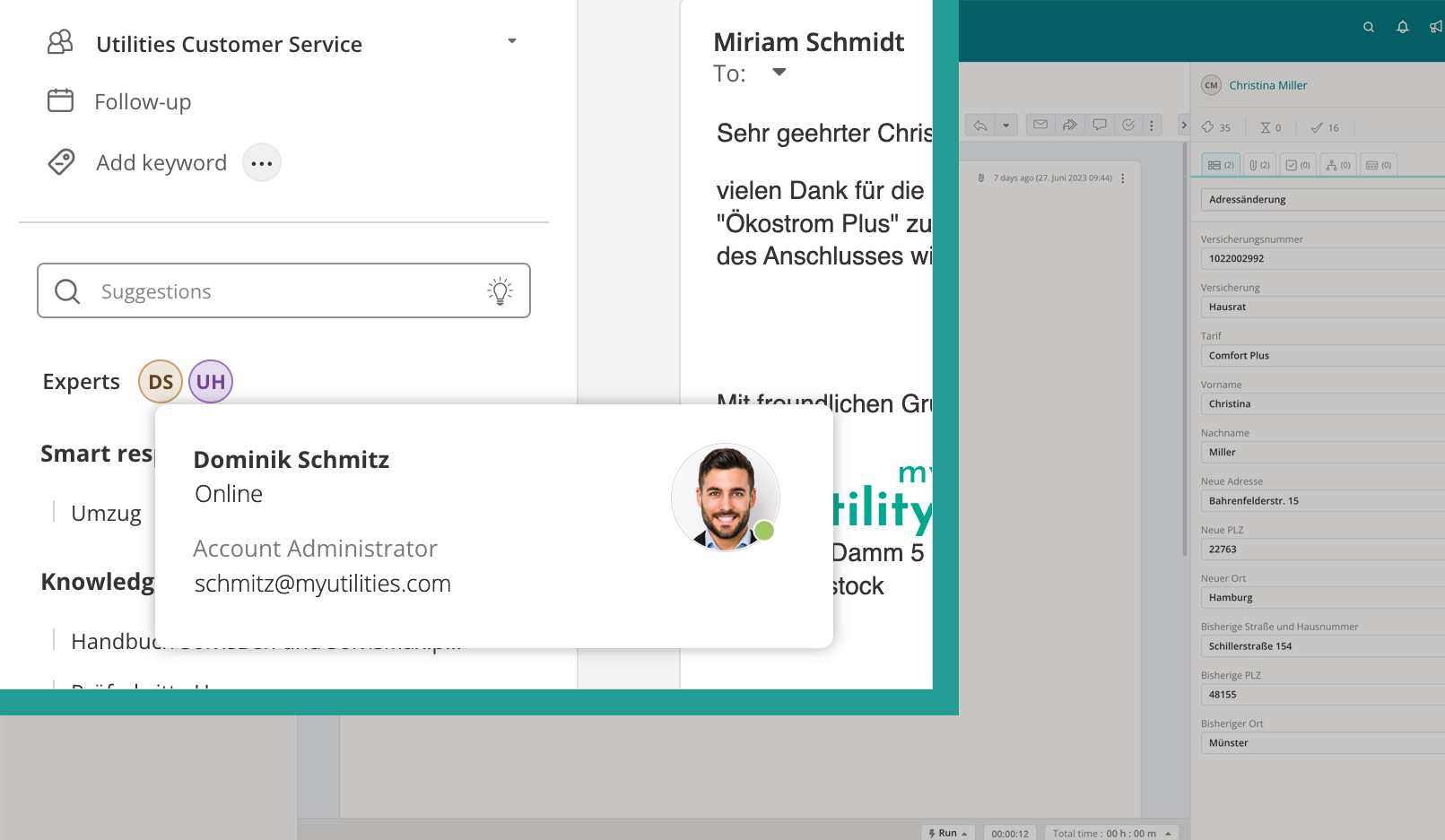The image size is (1445, 840).
Task: Forward the email with the forward icon
Action: pyautogui.click(x=1069, y=125)
